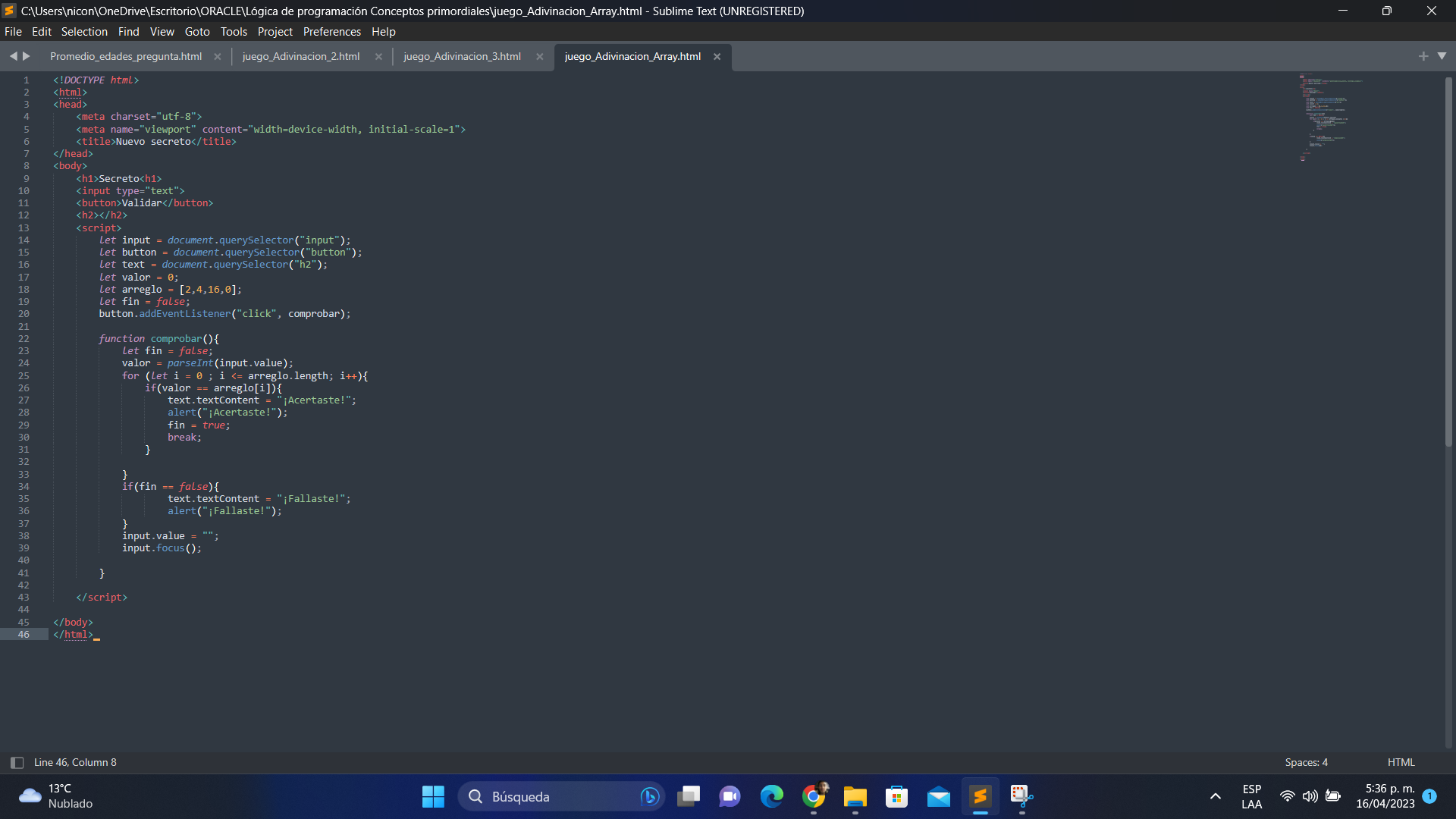
Task: Switch to juego_Adivinacion_2.html tab
Action: [301, 57]
